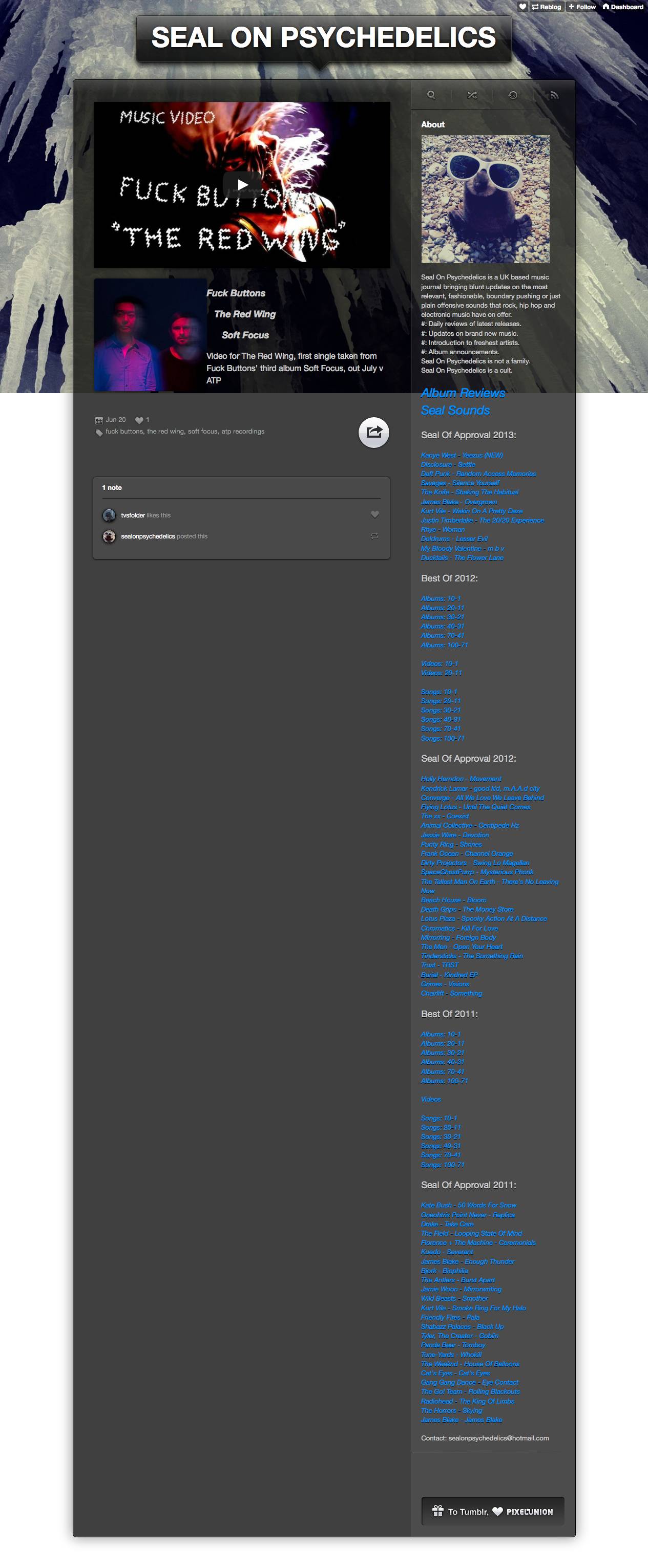
Task: Click the tvsfolder avatar in notes
Action: [x=109, y=515]
